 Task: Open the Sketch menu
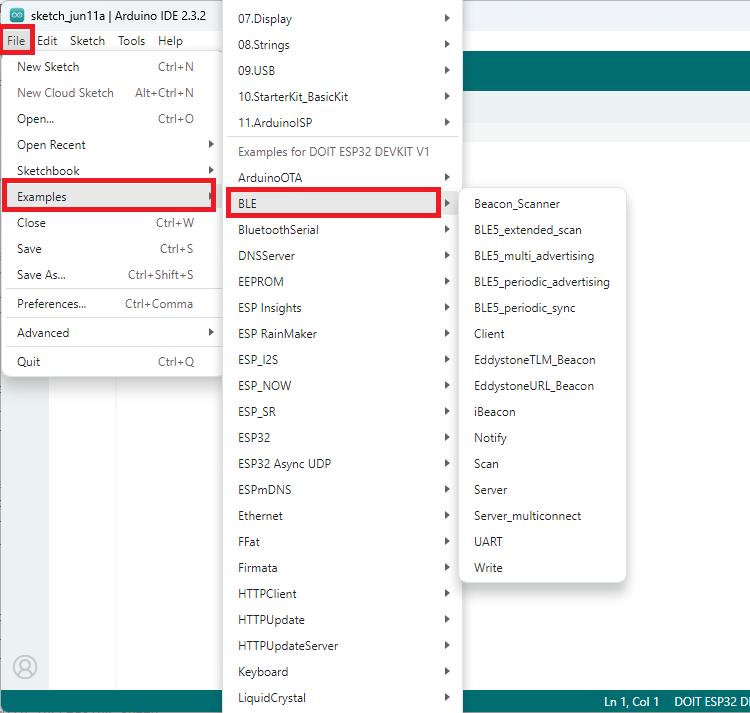pos(87,41)
